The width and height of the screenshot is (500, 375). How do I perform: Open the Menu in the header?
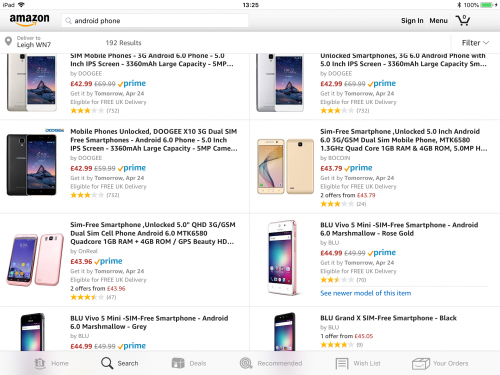pos(438,21)
